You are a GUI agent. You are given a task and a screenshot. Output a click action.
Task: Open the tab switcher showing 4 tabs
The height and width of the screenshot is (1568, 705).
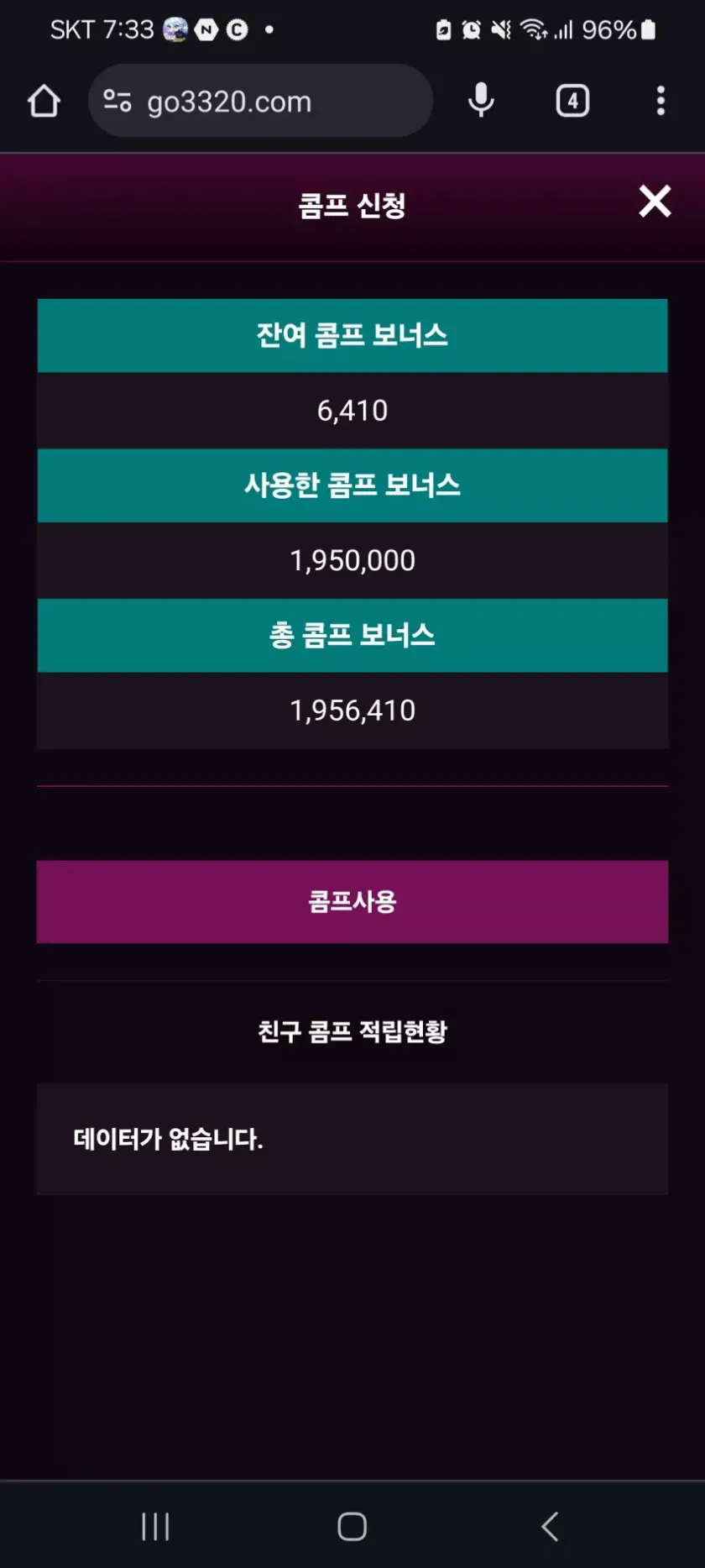pyautogui.click(x=572, y=102)
